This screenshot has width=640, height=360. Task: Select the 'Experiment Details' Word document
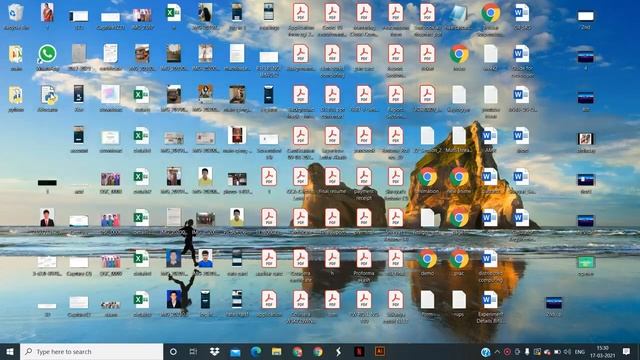pyautogui.click(x=490, y=300)
